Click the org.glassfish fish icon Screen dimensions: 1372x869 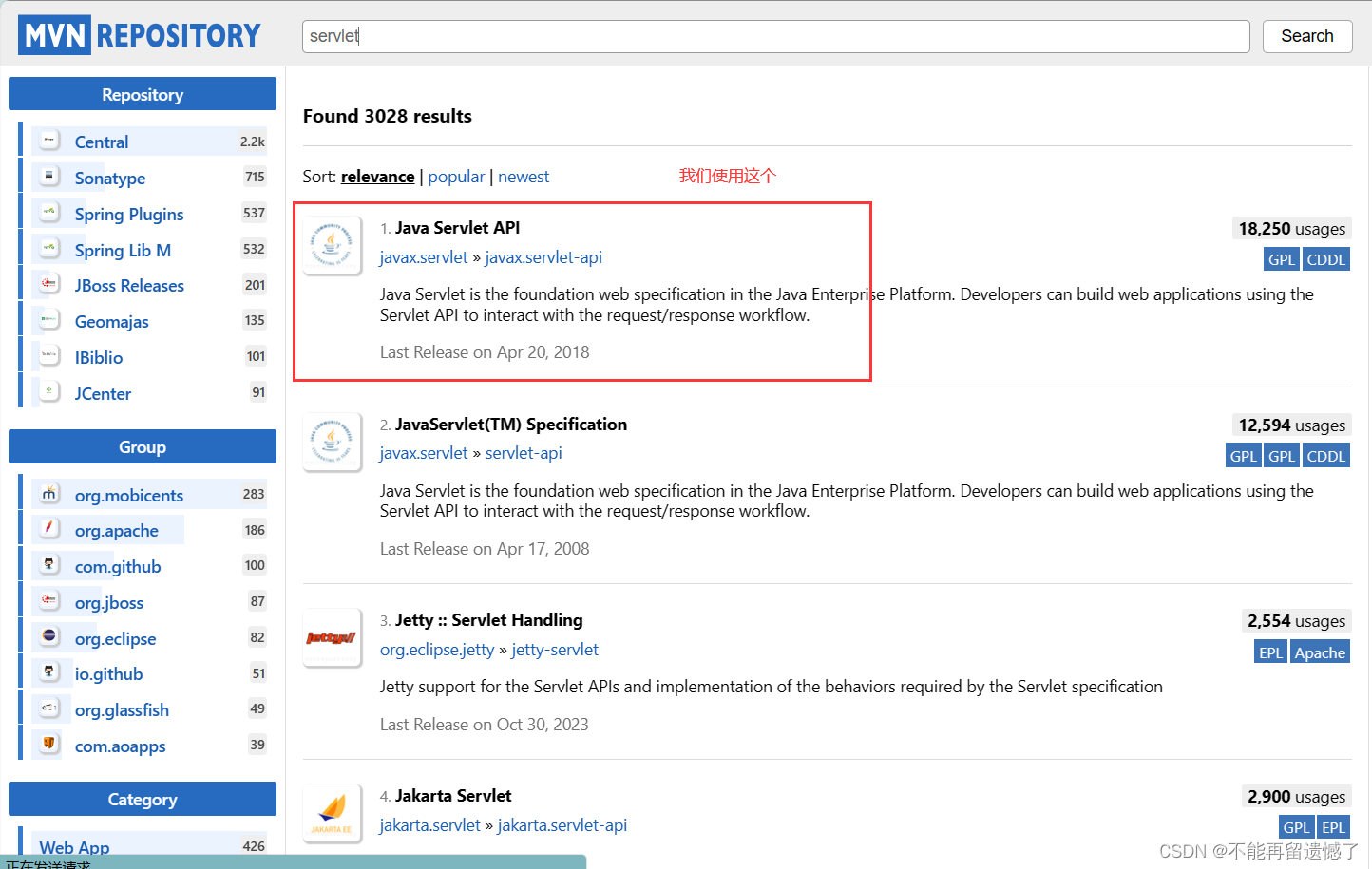pos(48,708)
